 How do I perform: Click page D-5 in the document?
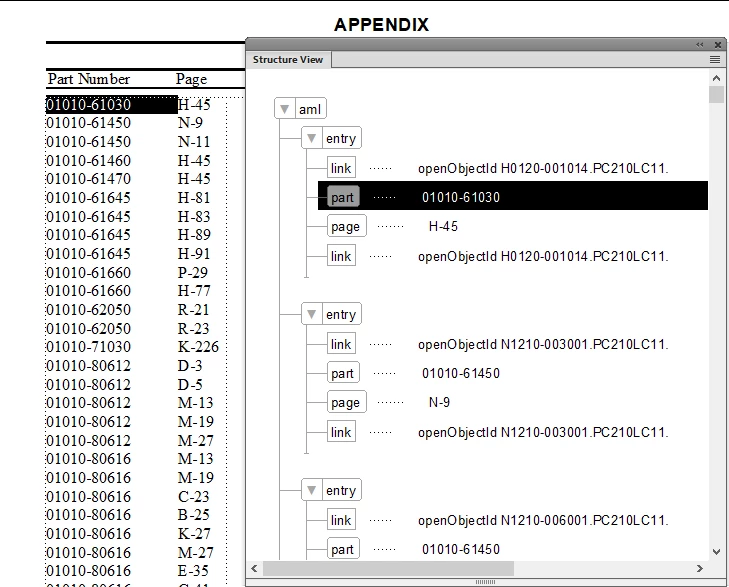click(x=190, y=385)
